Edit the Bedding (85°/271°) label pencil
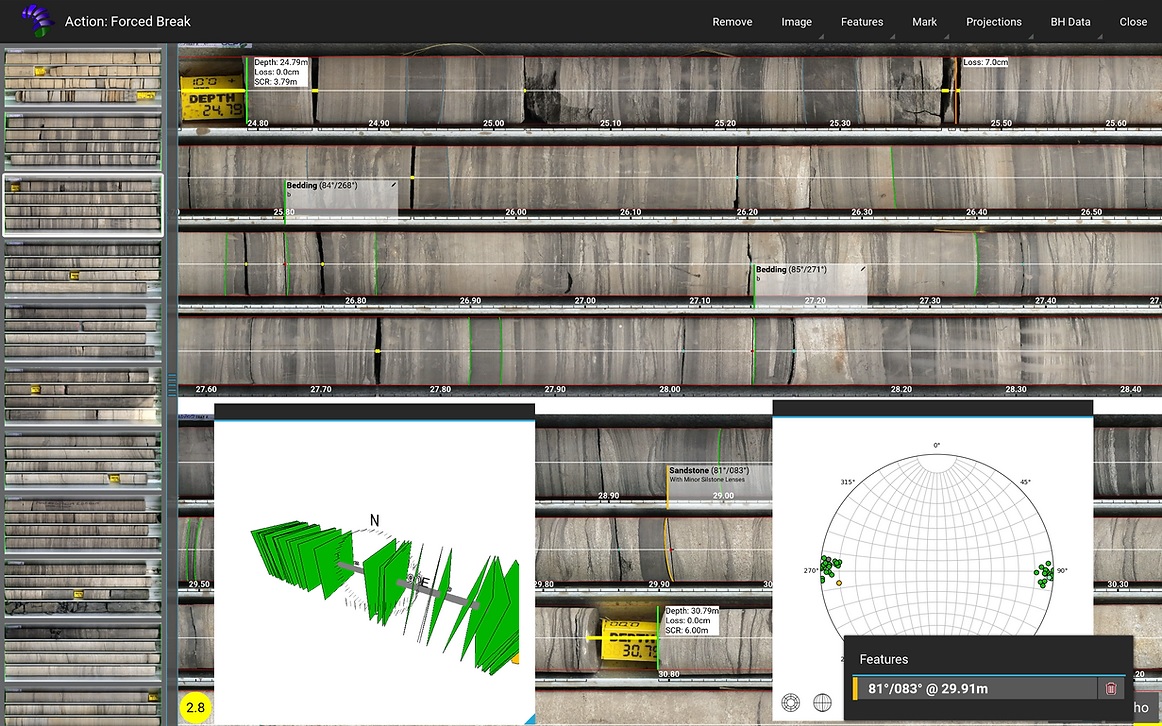The width and height of the screenshot is (1162, 726). pyautogui.click(x=863, y=269)
